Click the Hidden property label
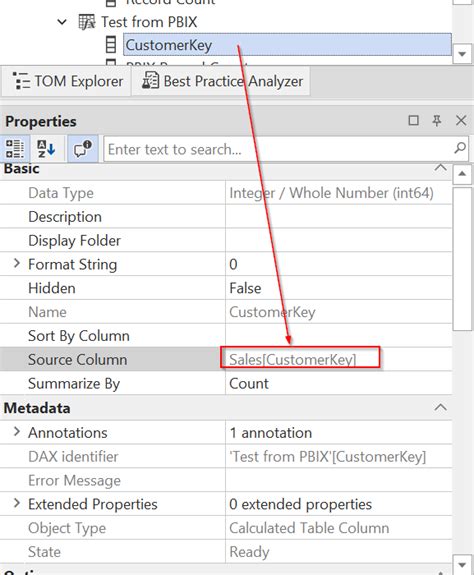The height and width of the screenshot is (575, 474). [x=52, y=288]
